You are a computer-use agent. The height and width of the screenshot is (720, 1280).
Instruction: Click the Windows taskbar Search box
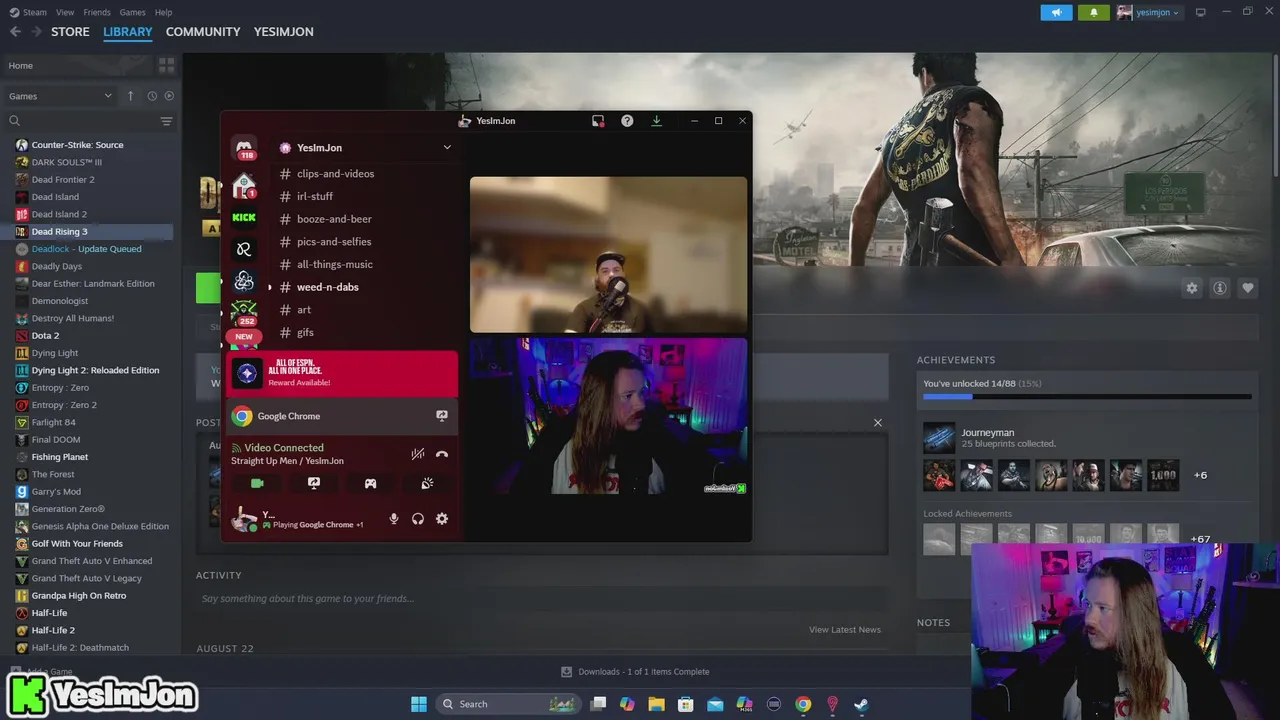click(x=508, y=704)
